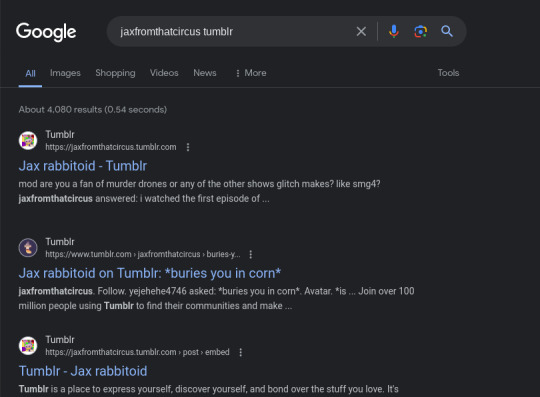Switch to the Images tab
Image resolution: width=540 pixels, height=397 pixels.
coord(65,73)
